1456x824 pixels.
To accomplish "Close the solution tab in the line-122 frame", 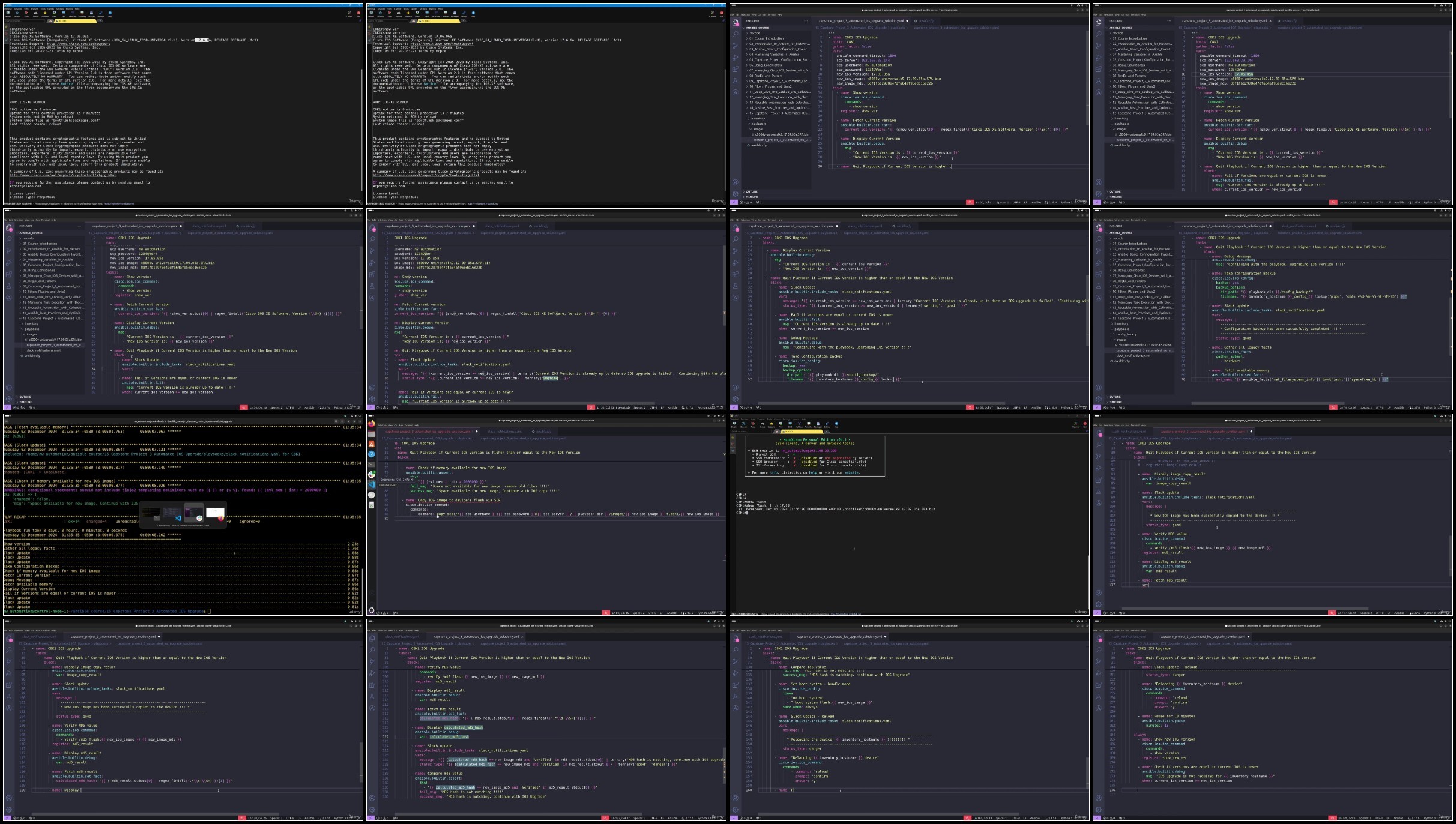I will point(522,636).
